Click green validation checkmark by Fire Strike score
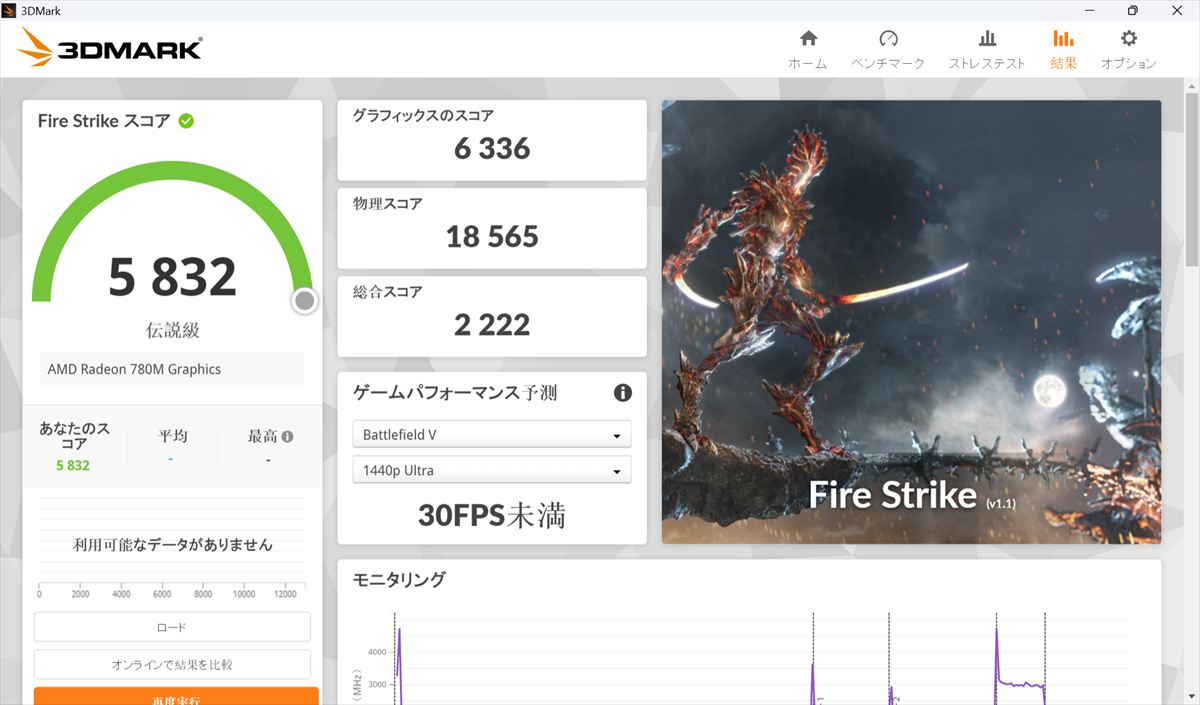This screenshot has width=1200, height=705. tap(186, 121)
